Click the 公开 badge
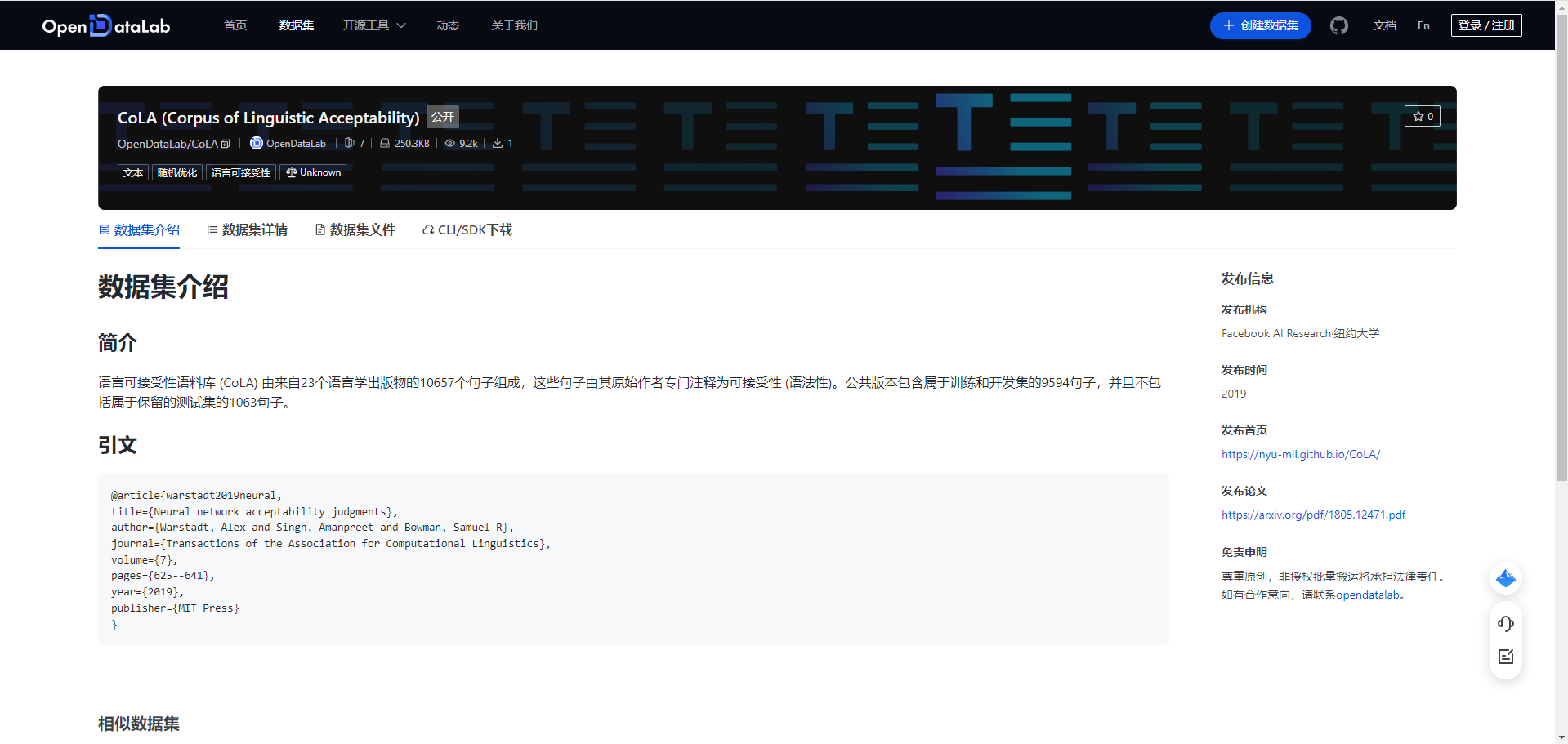This screenshot has width=1568, height=744. [x=443, y=117]
